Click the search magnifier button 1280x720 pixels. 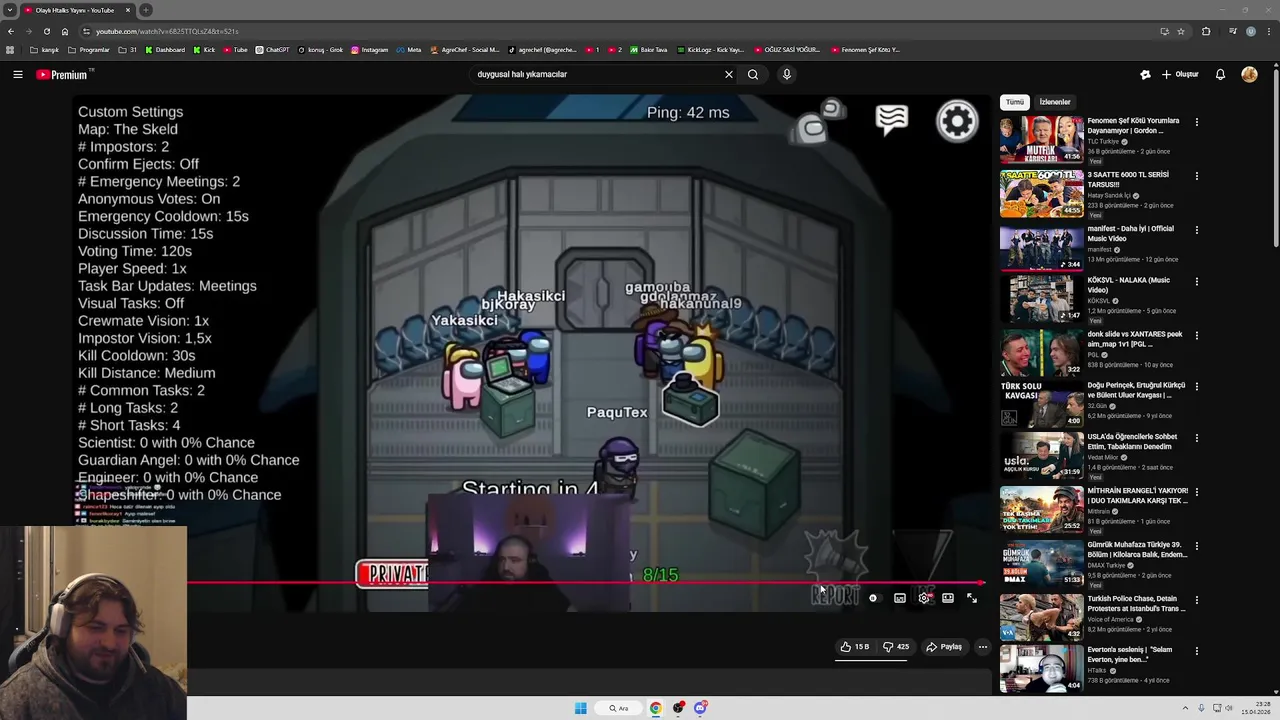pos(753,74)
